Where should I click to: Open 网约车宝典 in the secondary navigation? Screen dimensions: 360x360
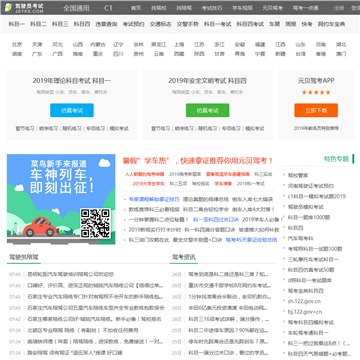[331, 24]
